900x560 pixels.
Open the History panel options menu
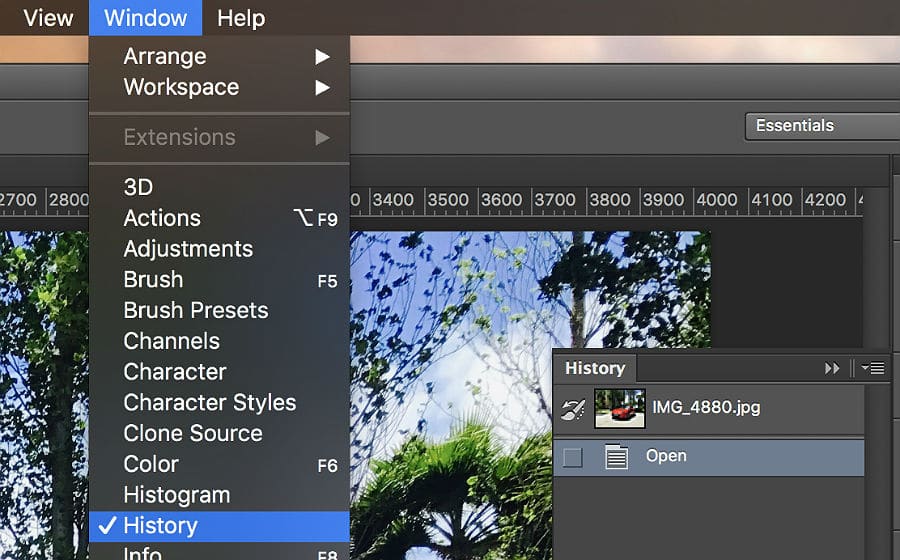[x=873, y=368]
